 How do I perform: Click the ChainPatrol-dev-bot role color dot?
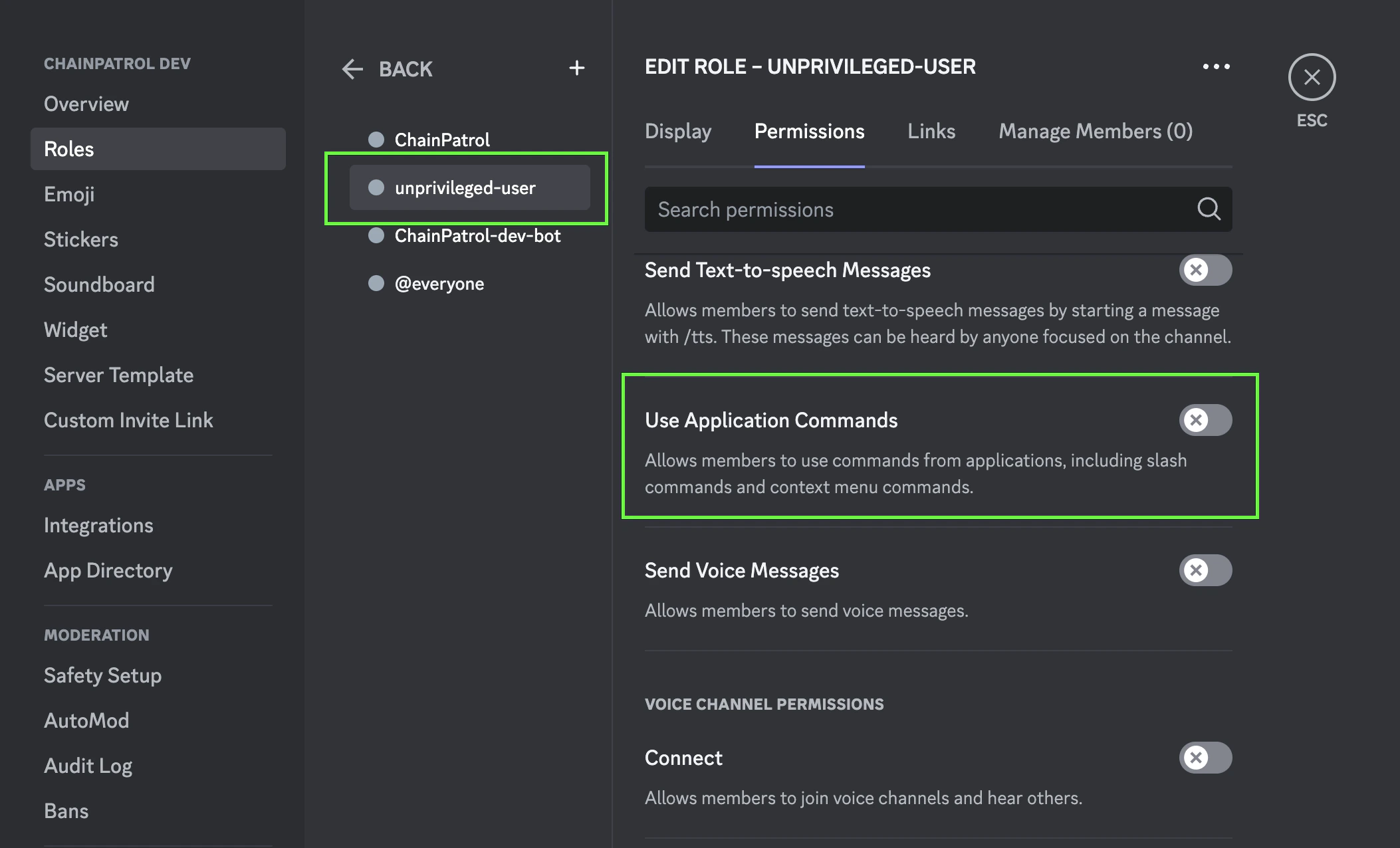click(x=376, y=235)
